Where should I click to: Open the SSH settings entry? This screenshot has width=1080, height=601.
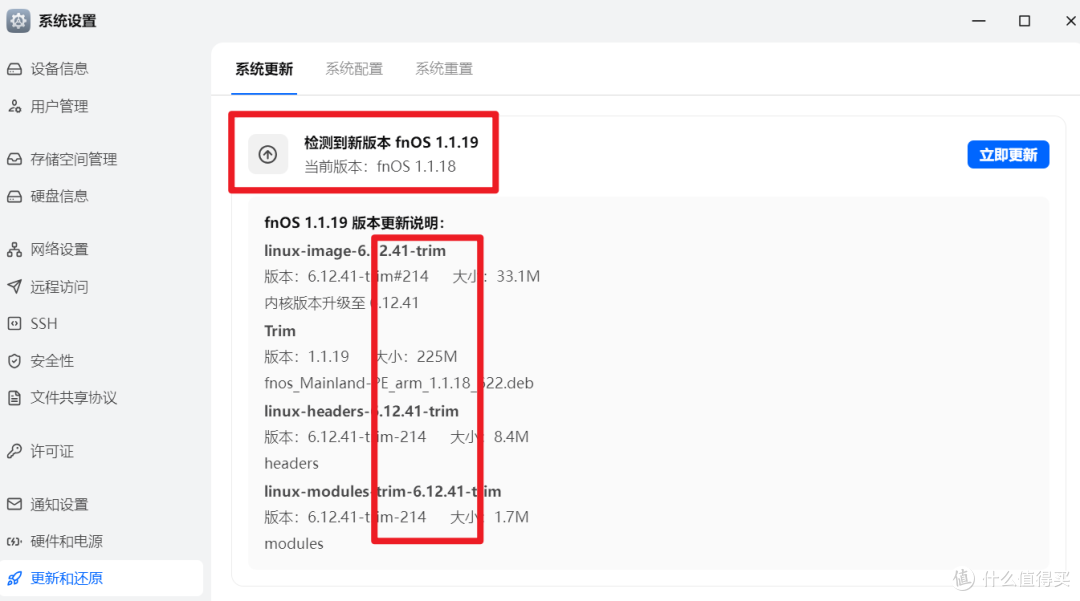coord(43,324)
